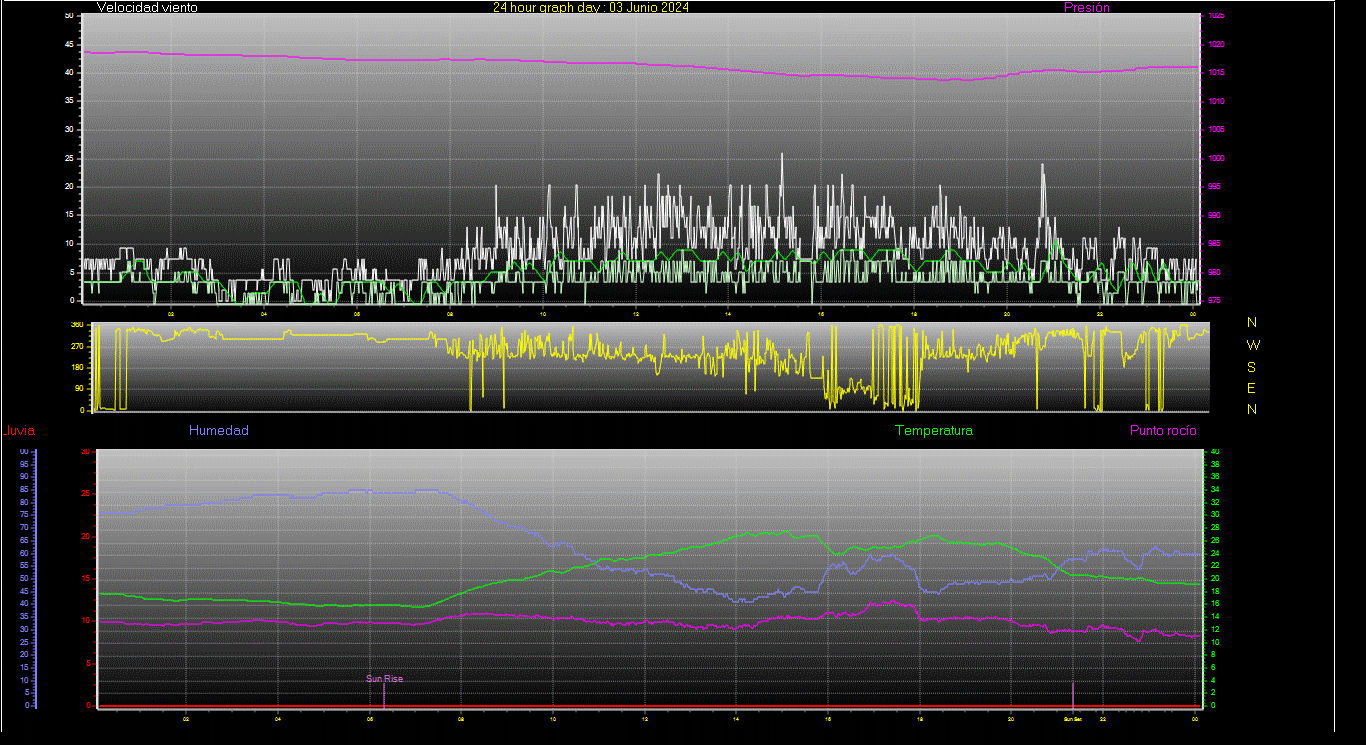Viewport: 1366px width, 745px height.
Task: Click the 180 wind direction axis value
Action: (x=77, y=368)
